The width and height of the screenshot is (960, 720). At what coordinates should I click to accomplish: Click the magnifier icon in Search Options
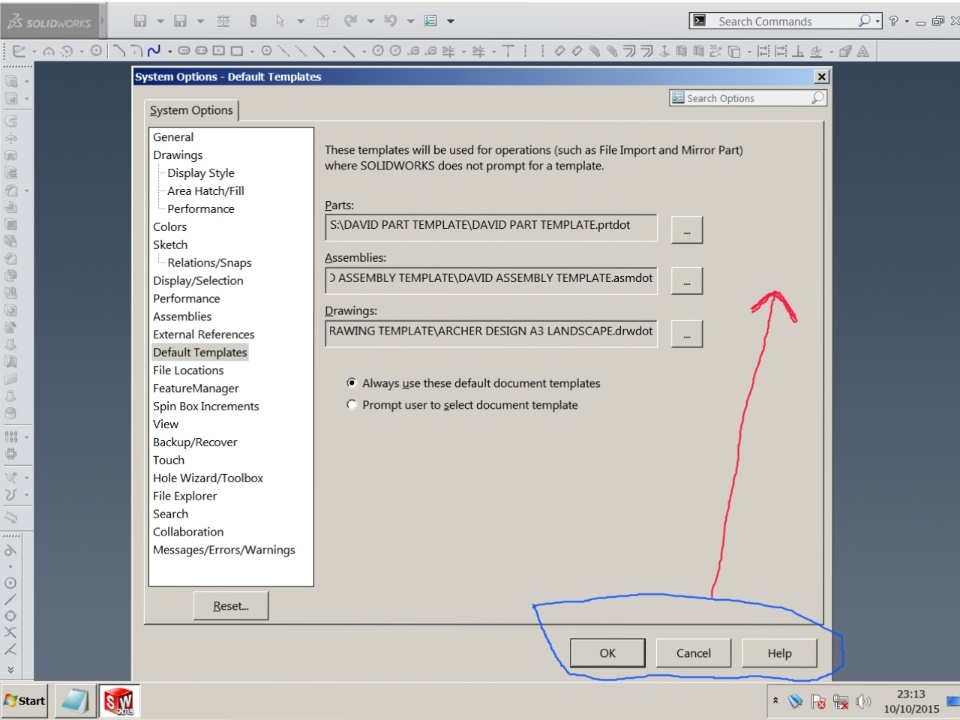coord(817,98)
